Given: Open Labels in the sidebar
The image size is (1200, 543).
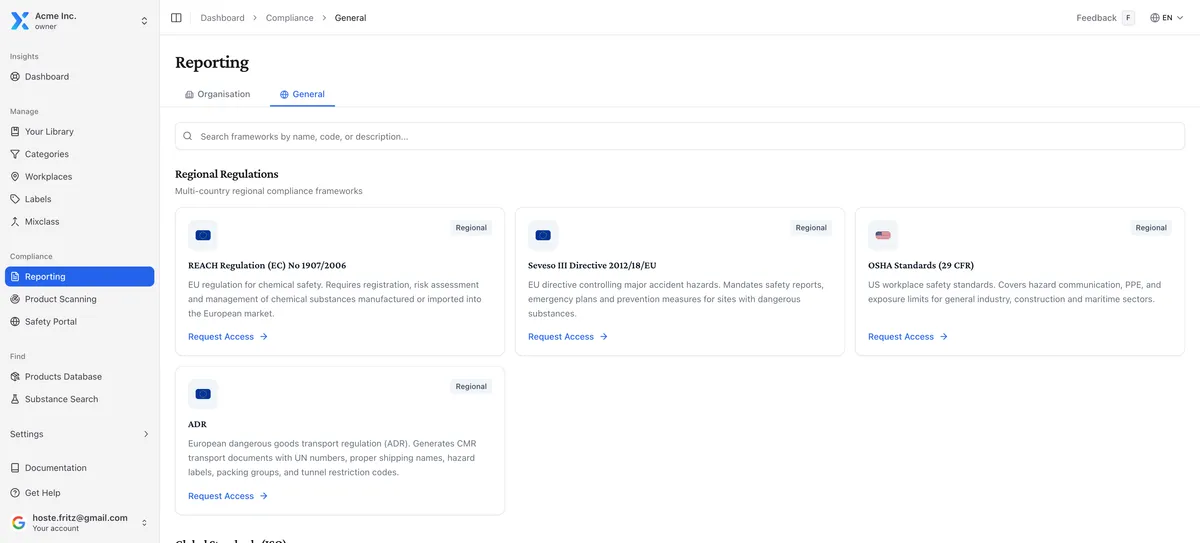Looking at the screenshot, I should (80, 199).
